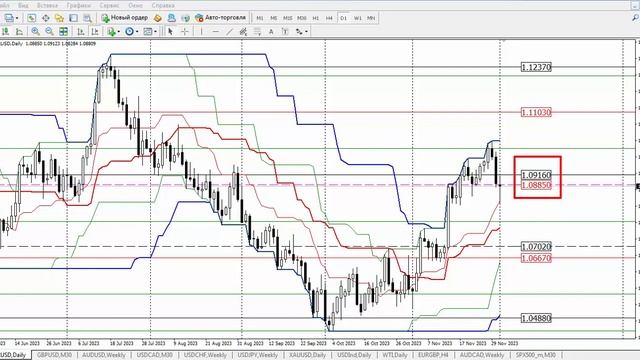640x360 pixels.
Task: Select the Text A tool
Action: [x=271, y=31]
